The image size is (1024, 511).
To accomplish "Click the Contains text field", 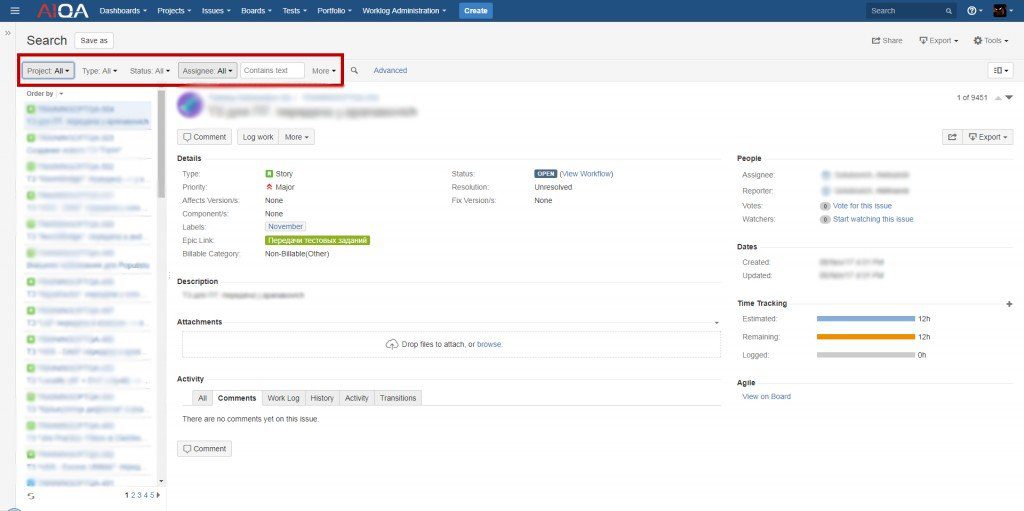I will pyautogui.click(x=272, y=71).
